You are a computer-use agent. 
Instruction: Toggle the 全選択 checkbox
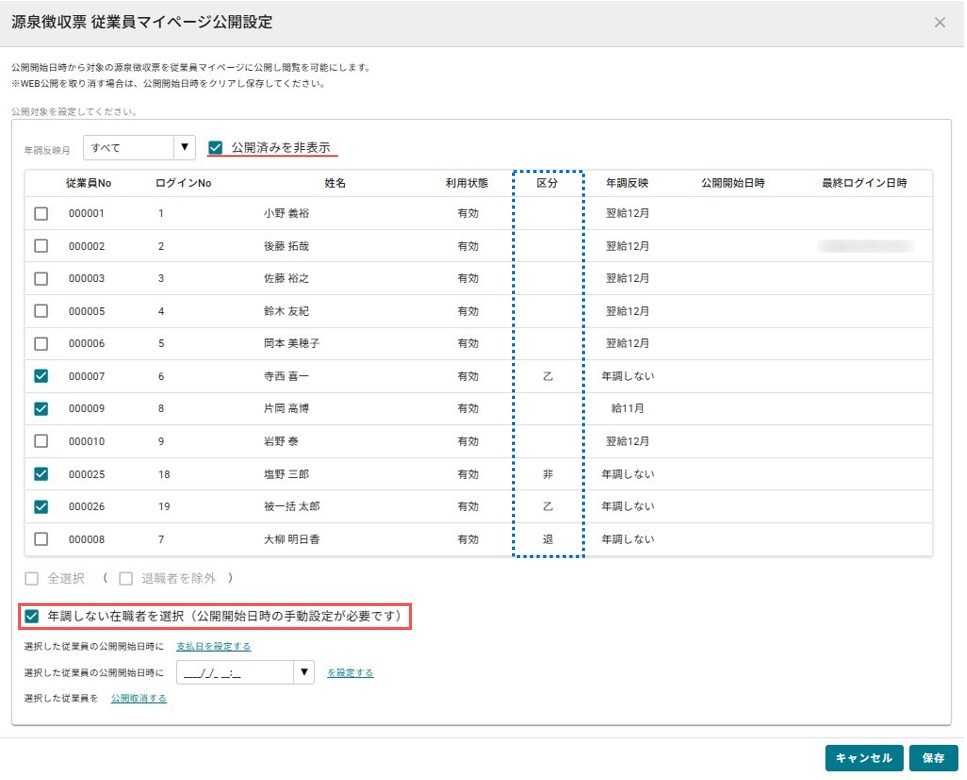pos(31,578)
